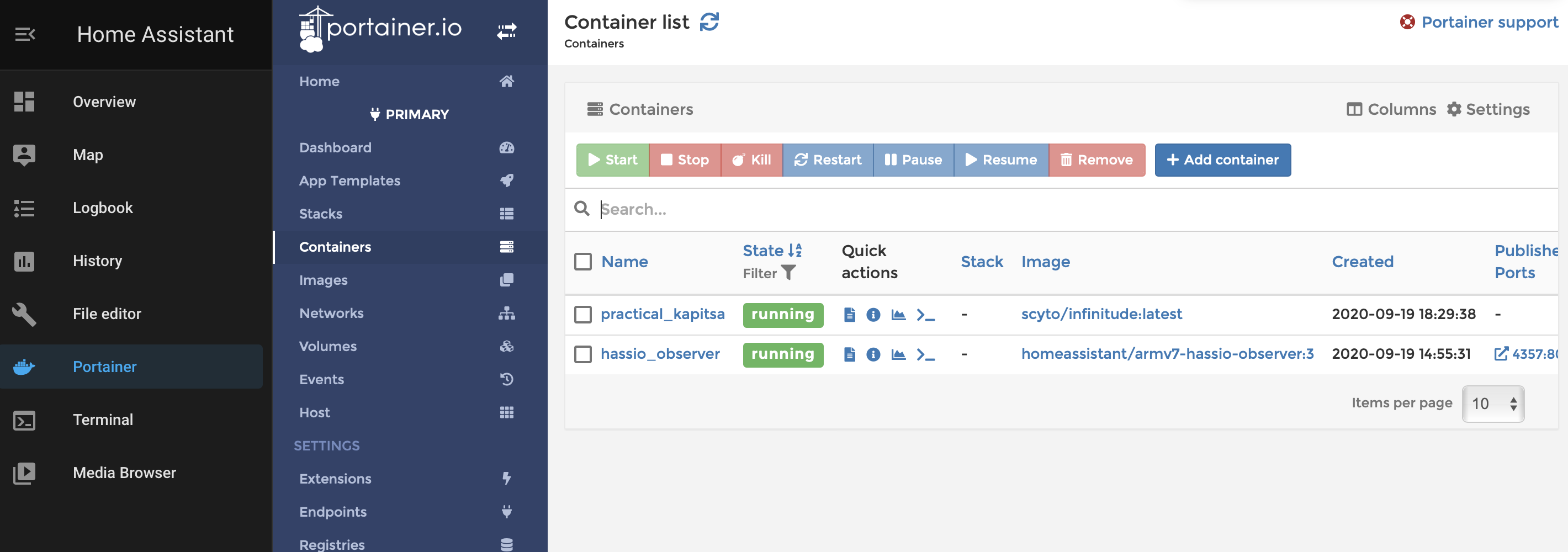Viewport: 1568px width, 552px height.
Task: Click the Add container button
Action: [1222, 160]
